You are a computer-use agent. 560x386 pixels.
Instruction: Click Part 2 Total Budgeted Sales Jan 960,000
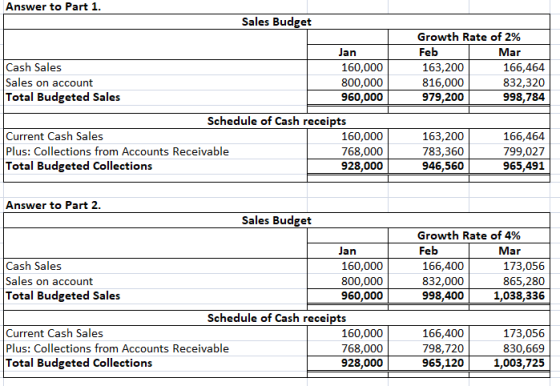[348, 296]
